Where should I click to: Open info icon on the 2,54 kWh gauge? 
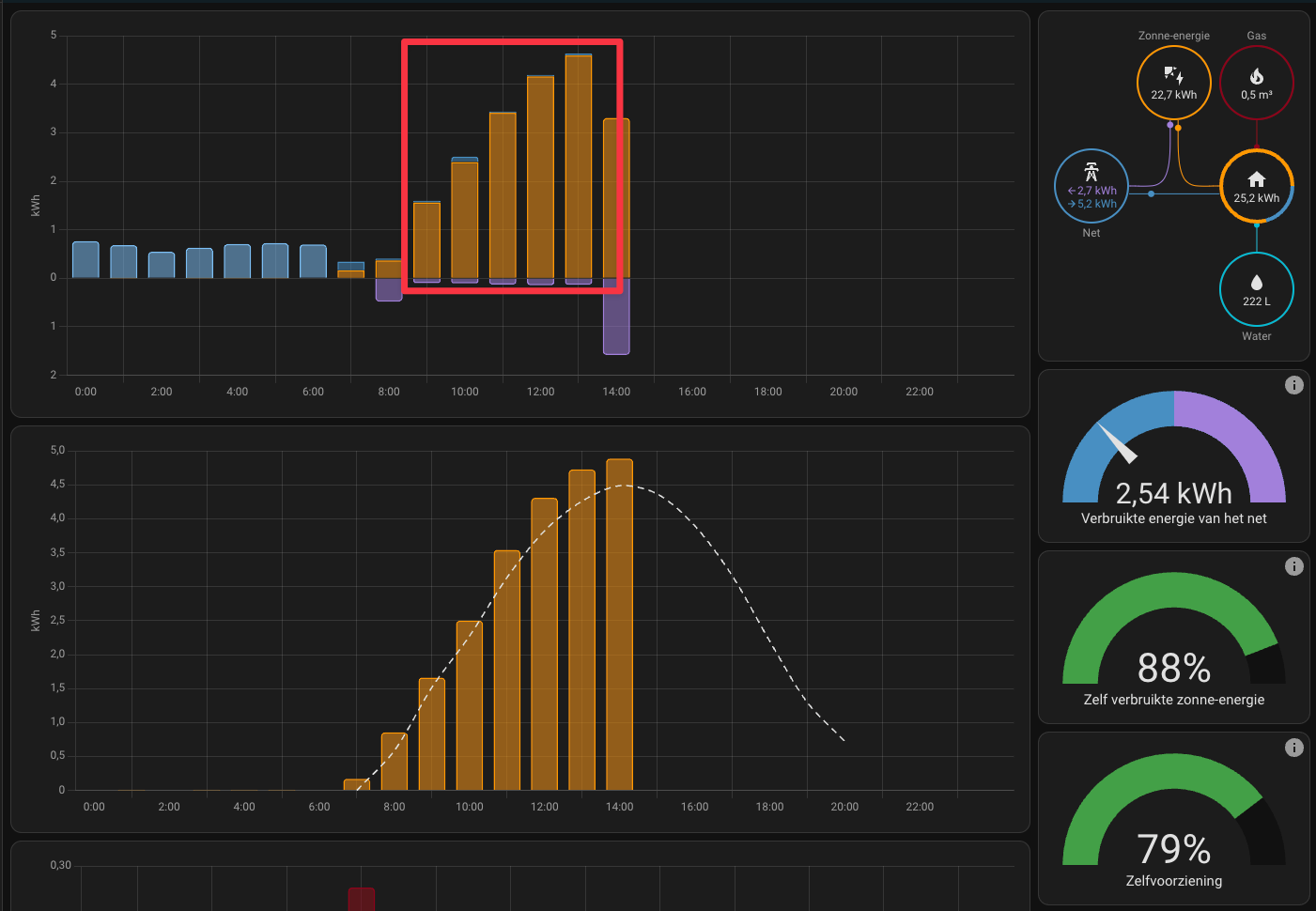[x=1293, y=385]
